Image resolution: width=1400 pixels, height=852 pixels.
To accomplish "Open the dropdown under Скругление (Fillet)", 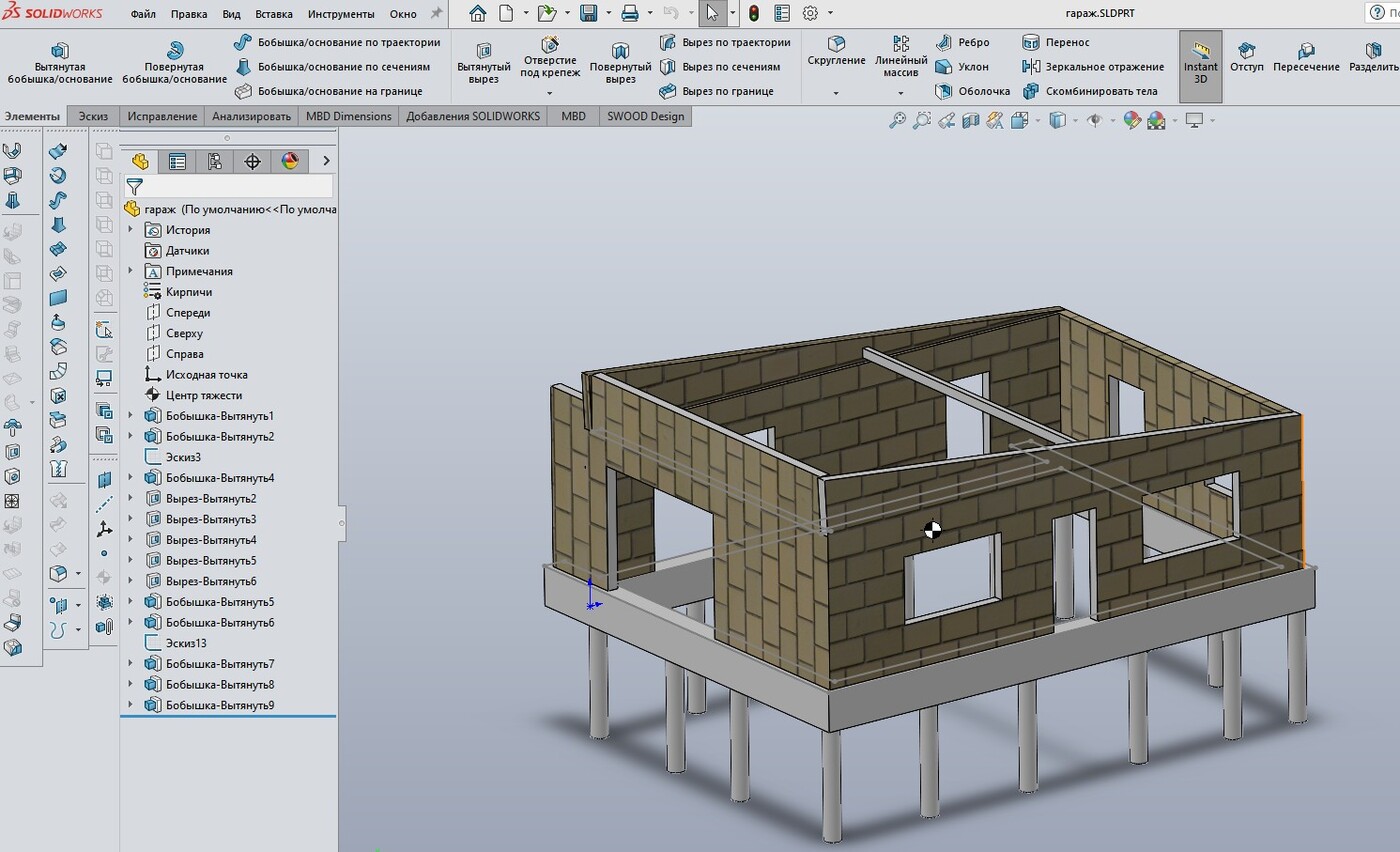I will pyautogui.click(x=836, y=93).
